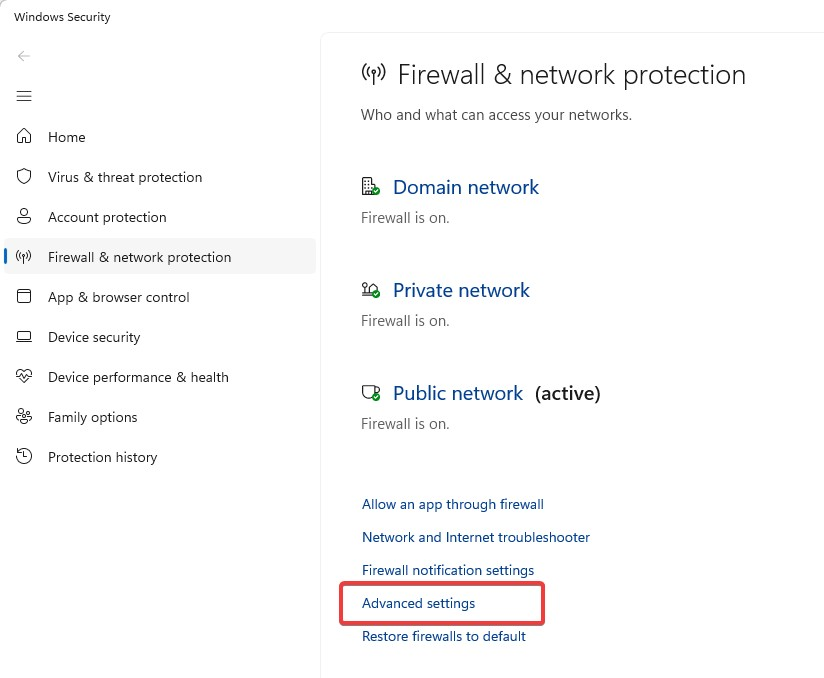The width and height of the screenshot is (824, 678).
Task: Launch Network and Internet troubleshooter
Action: tap(476, 537)
